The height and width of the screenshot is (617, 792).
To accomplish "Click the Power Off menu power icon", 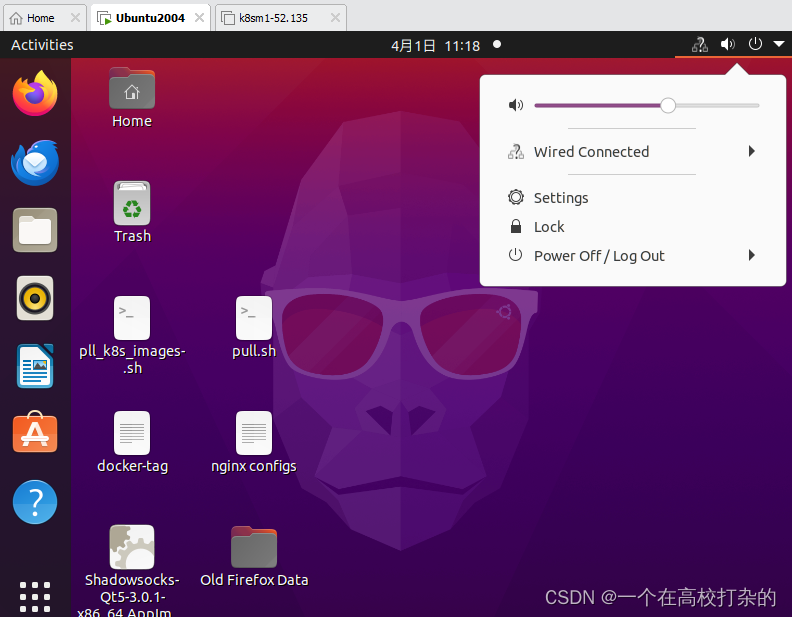I will pos(515,255).
